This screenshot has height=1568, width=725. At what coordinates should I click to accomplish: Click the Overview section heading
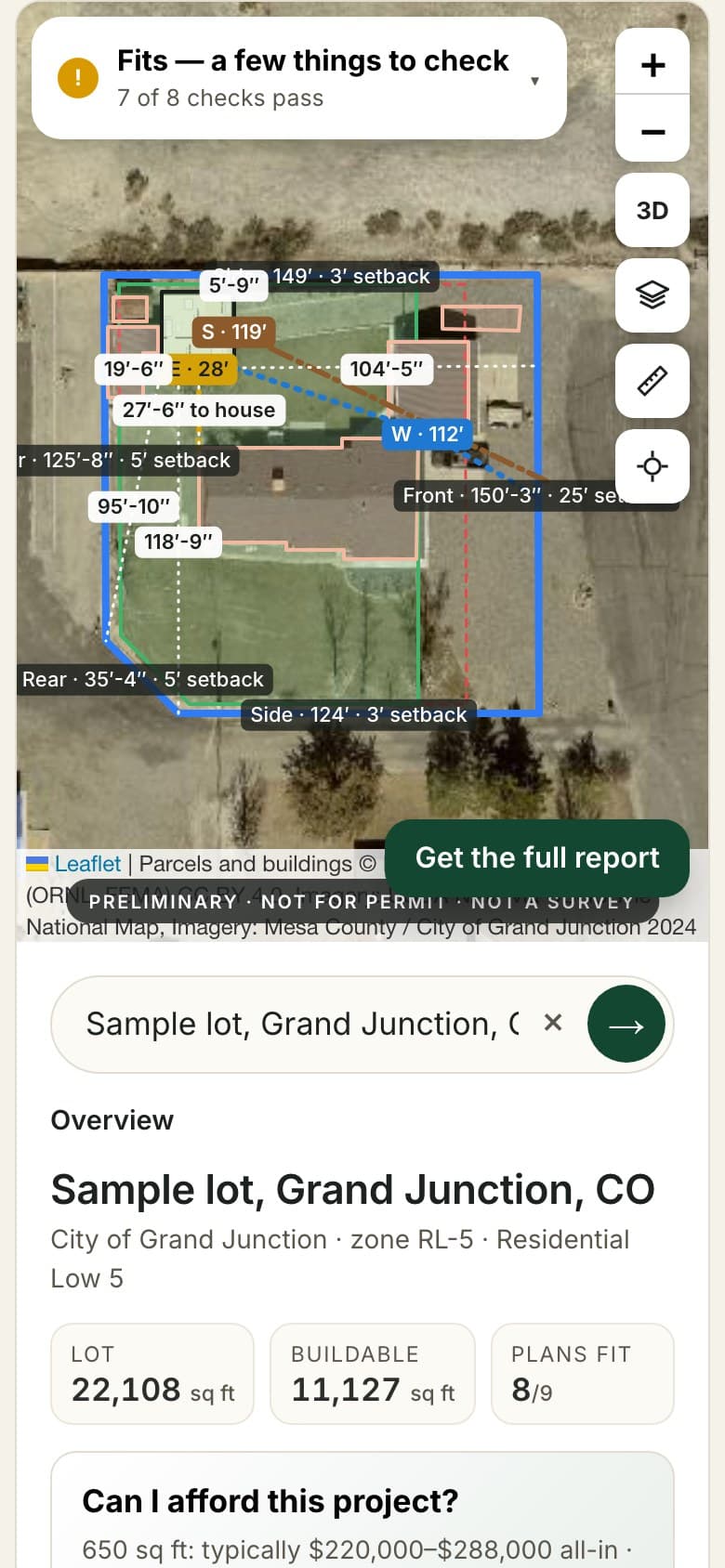click(x=112, y=1119)
